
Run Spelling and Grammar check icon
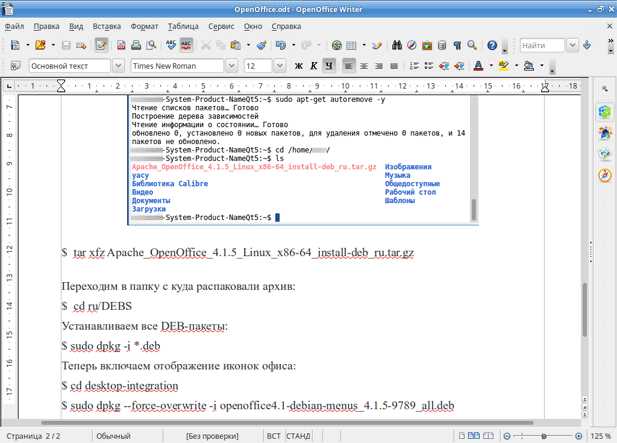[x=171, y=45]
